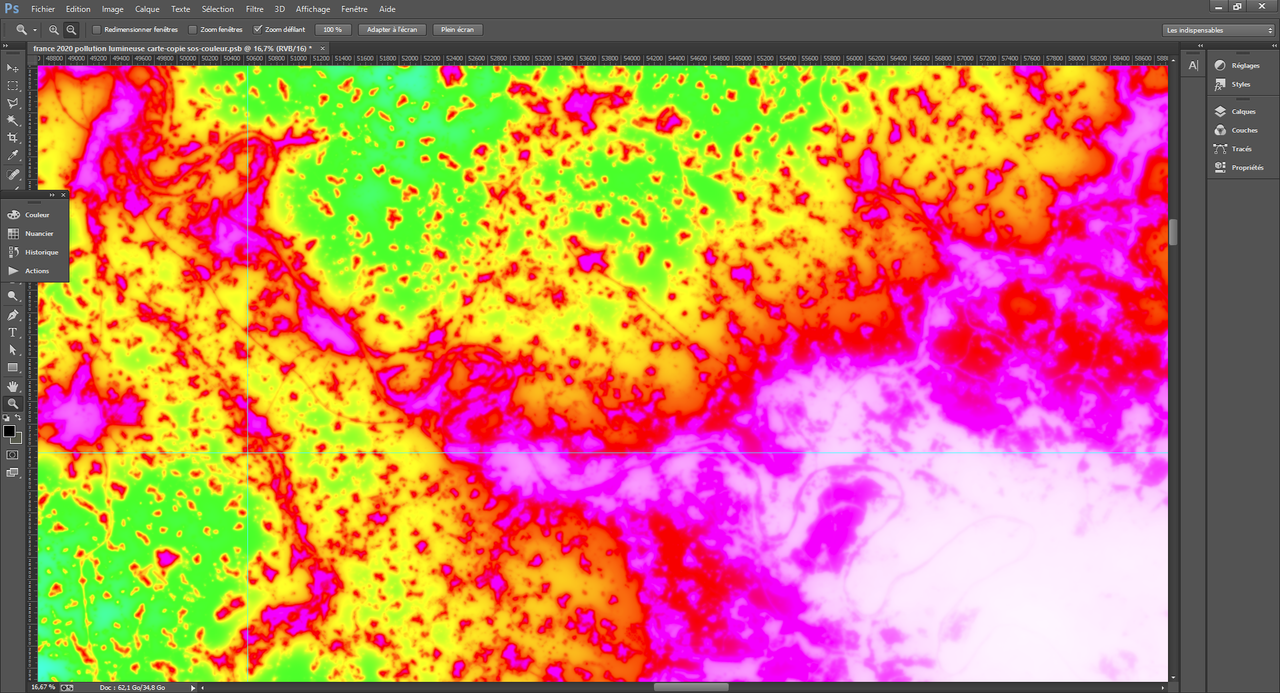Select the Magic Wand tool
Screen dimensions: 1280x693
point(13,120)
